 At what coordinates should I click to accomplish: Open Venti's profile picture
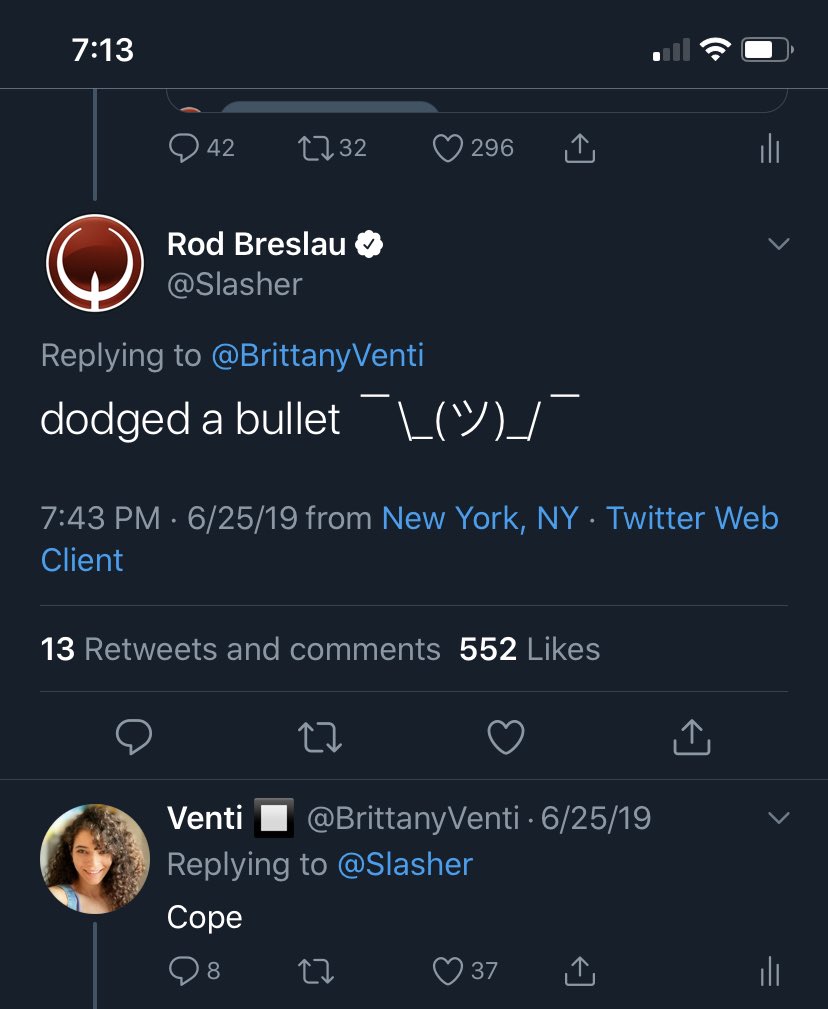(95, 859)
